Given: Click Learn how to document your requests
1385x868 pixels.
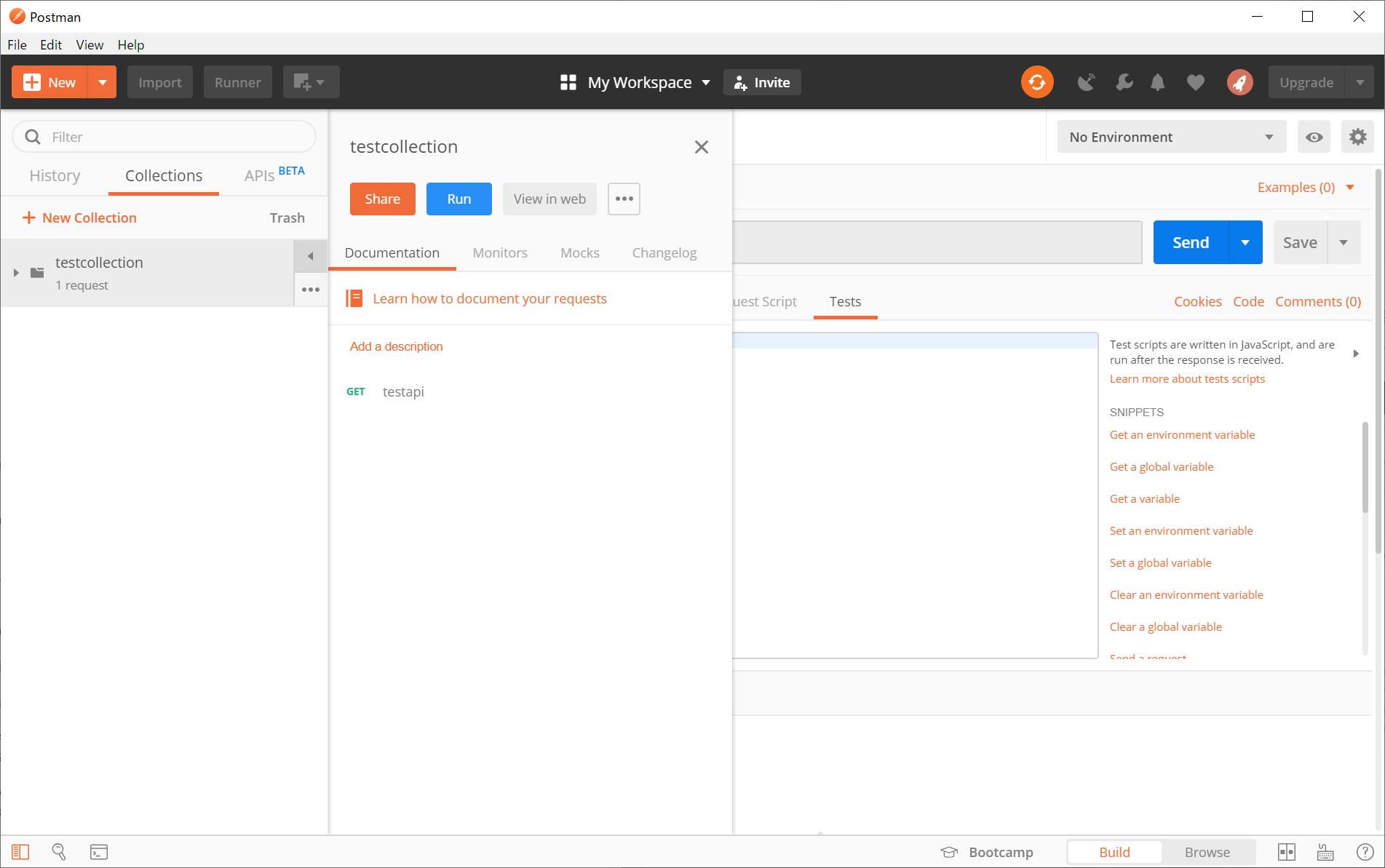Looking at the screenshot, I should point(490,298).
